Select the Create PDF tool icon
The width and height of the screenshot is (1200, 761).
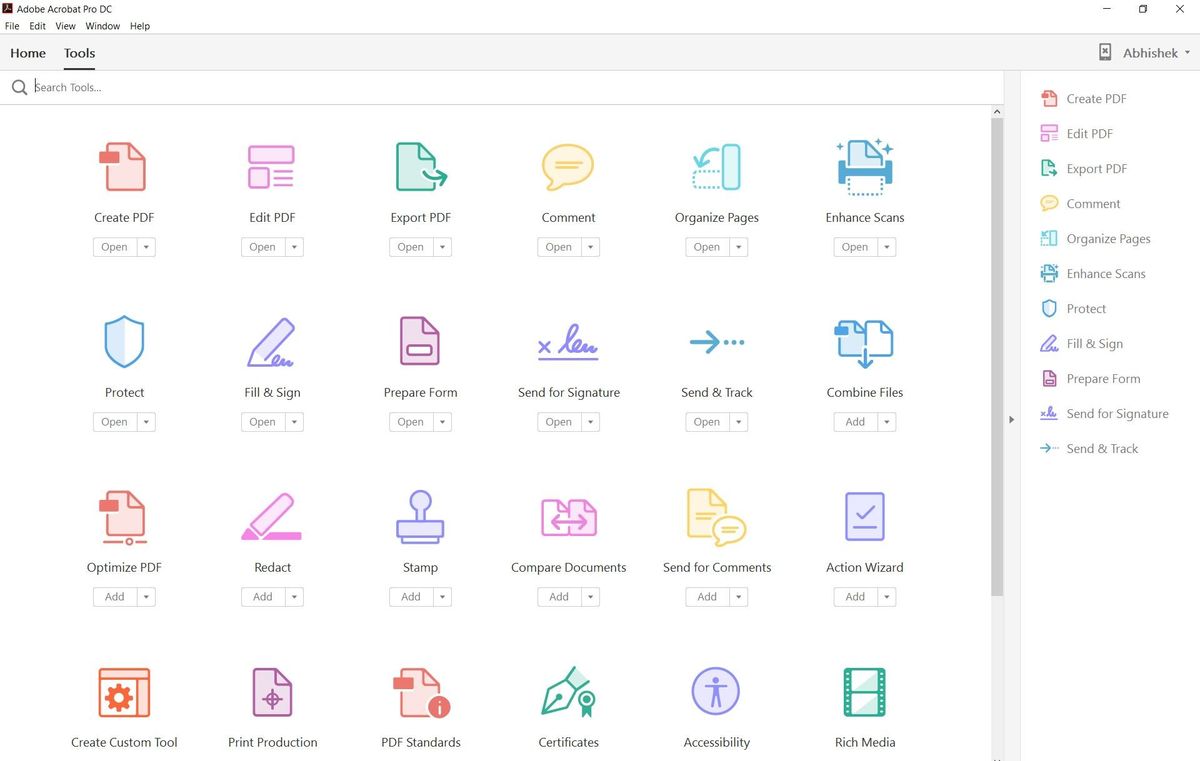pyautogui.click(x=124, y=166)
